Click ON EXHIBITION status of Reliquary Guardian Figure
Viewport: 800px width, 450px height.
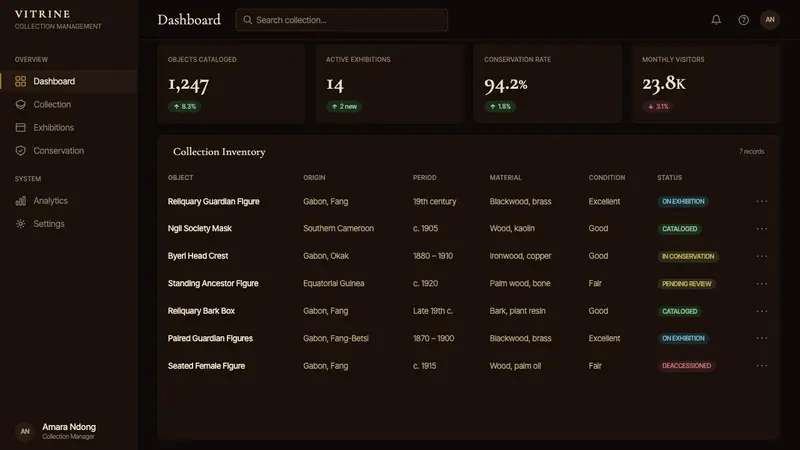click(683, 202)
